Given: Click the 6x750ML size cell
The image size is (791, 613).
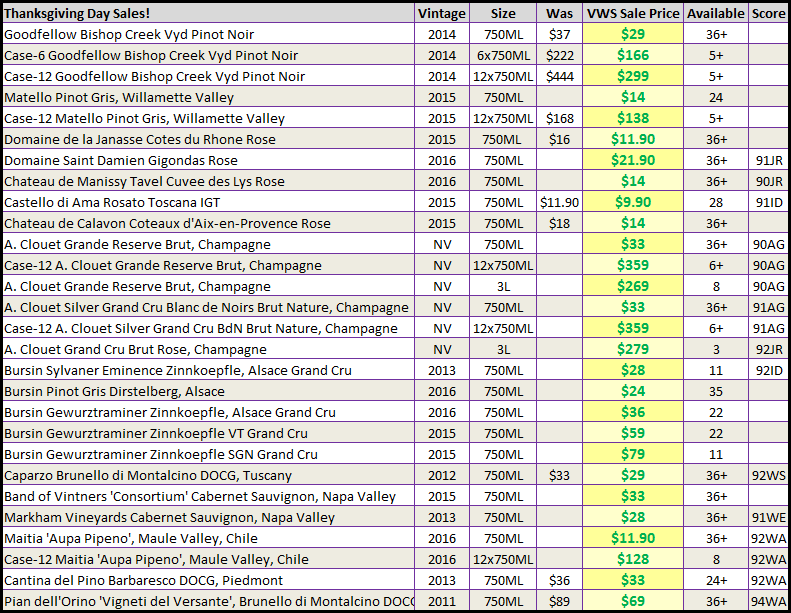Looking at the screenshot, I should pyautogui.click(x=503, y=55).
